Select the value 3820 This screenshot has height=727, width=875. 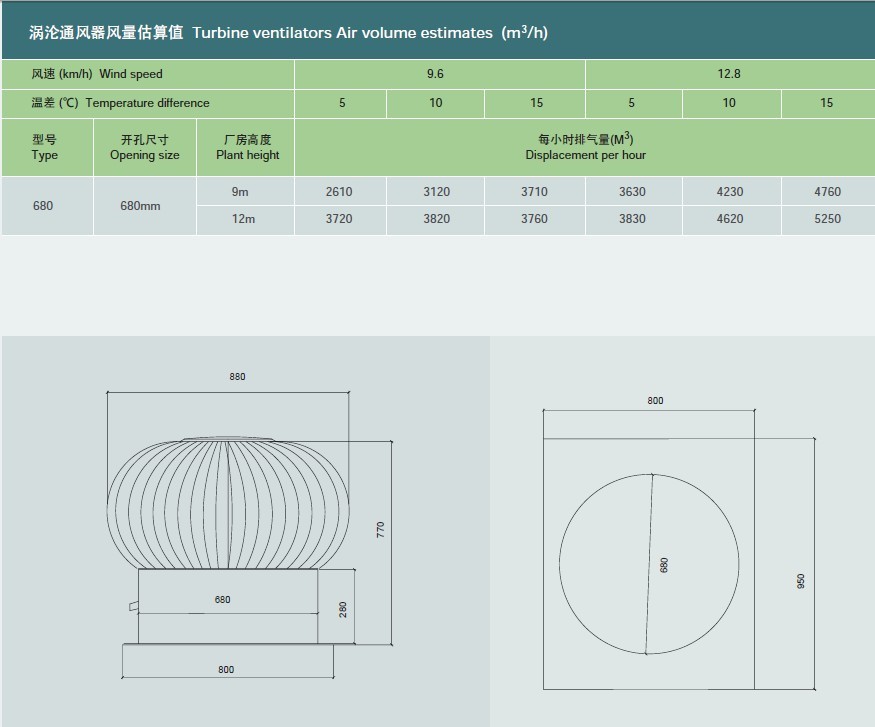pyautogui.click(x=436, y=219)
